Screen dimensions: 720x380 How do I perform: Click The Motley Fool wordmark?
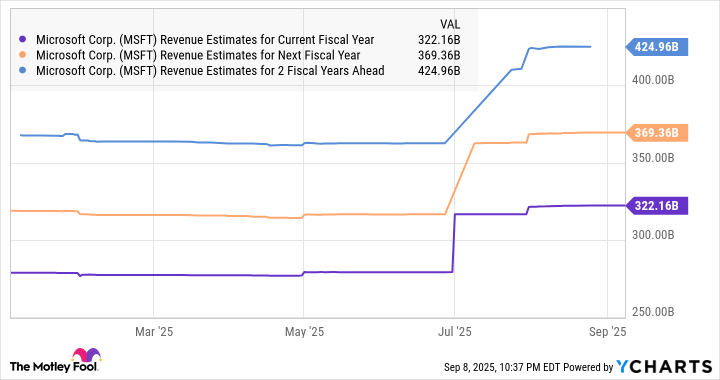coord(54,366)
